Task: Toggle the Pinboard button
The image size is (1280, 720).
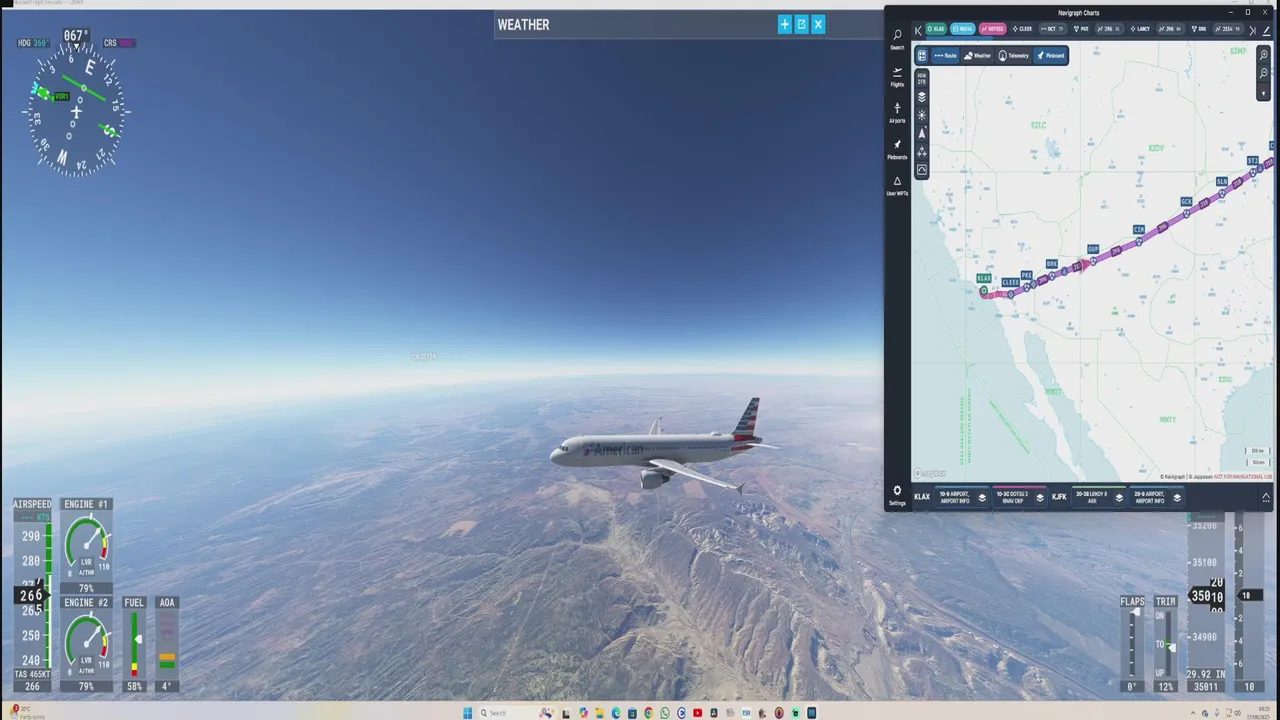Action: tap(1051, 56)
